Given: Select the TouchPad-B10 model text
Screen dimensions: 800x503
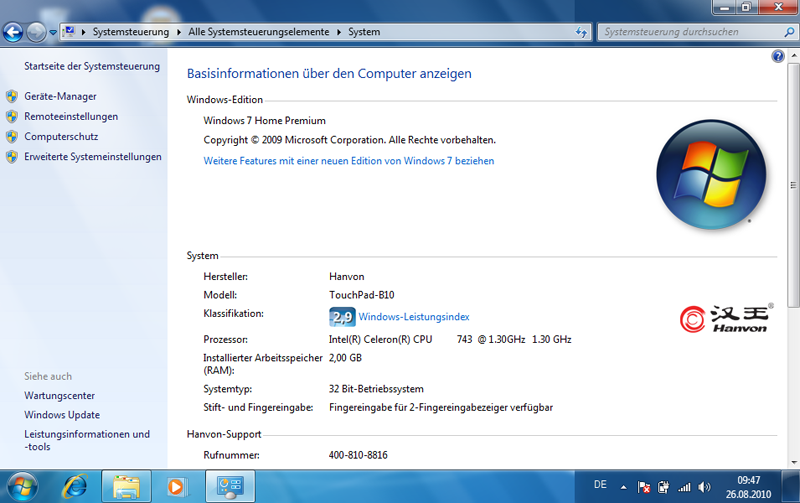Looking at the screenshot, I should click(362, 295).
